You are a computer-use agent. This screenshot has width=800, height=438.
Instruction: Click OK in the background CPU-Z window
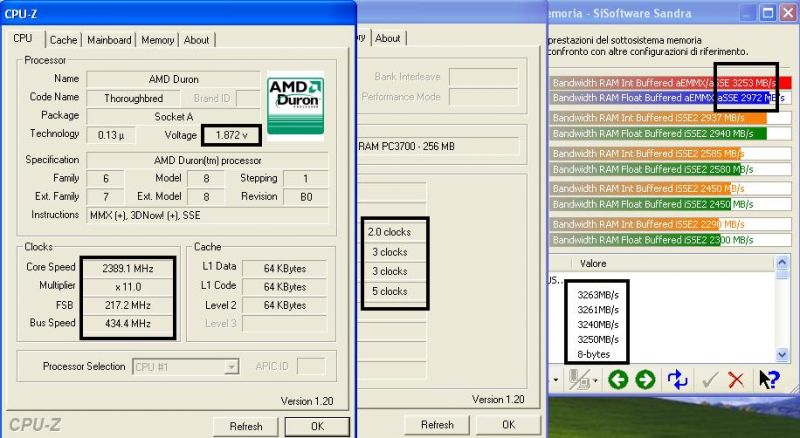(508, 425)
